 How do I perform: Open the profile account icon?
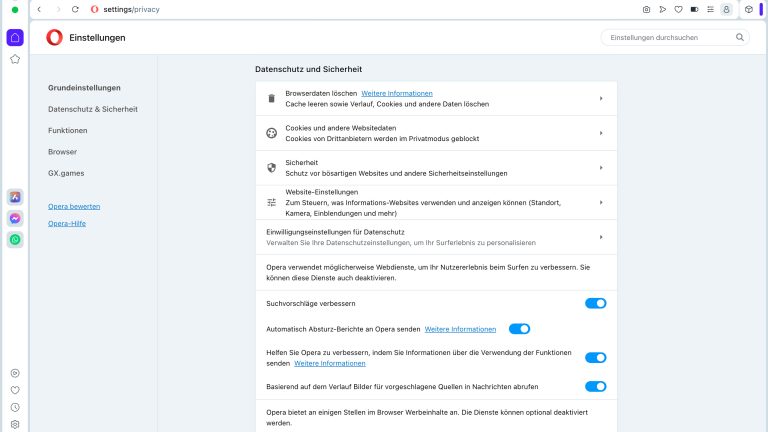[726, 9]
